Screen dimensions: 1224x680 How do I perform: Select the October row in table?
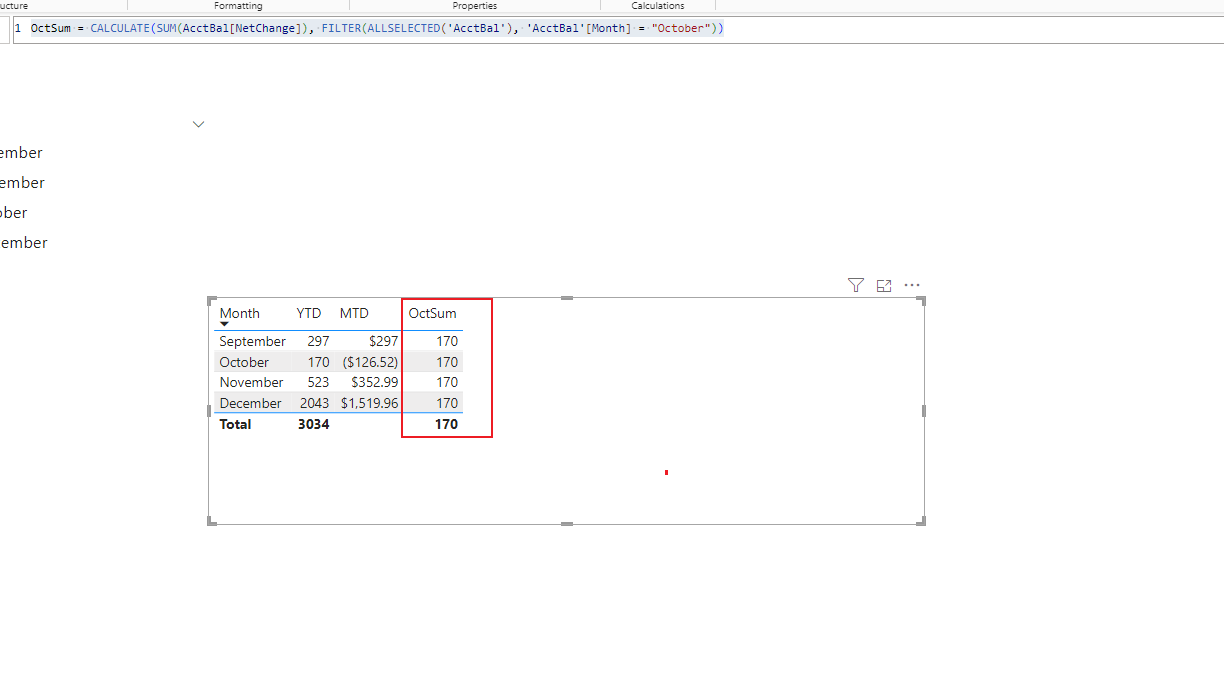click(338, 362)
